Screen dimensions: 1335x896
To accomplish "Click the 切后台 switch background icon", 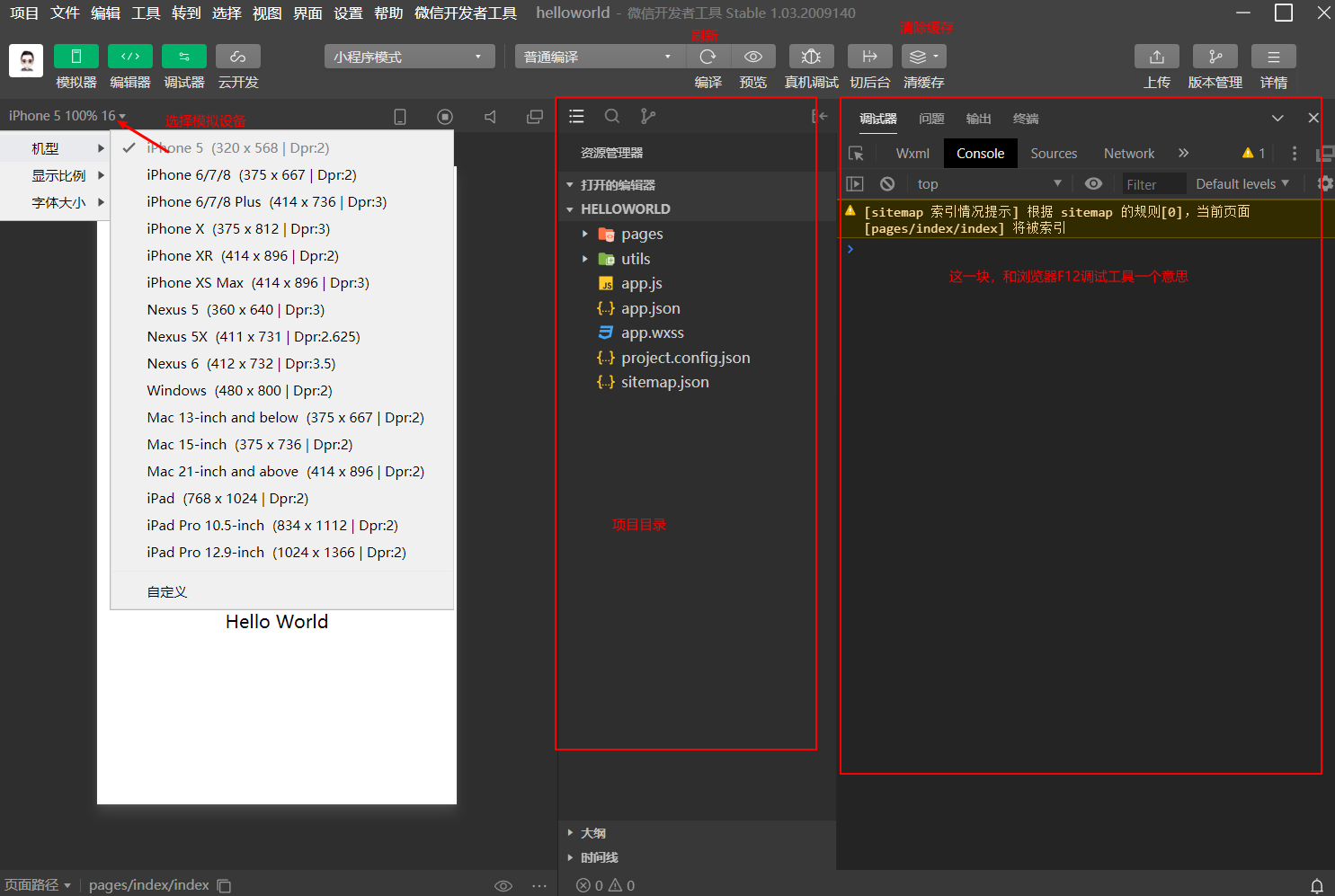I will [869, 57].
